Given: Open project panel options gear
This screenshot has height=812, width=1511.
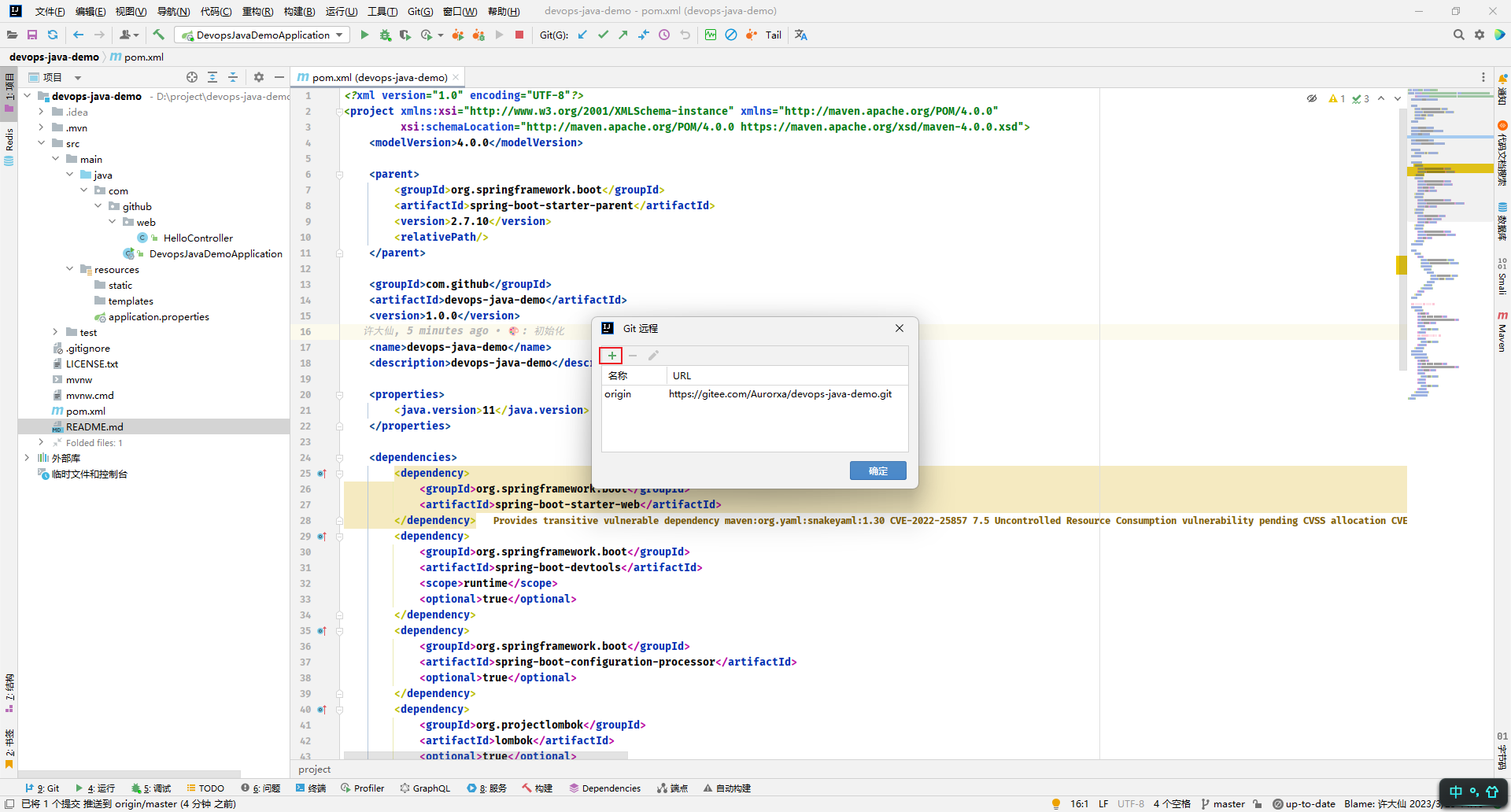Looking at the screenshot, I should pyautogui.click(x=259, y=77).
